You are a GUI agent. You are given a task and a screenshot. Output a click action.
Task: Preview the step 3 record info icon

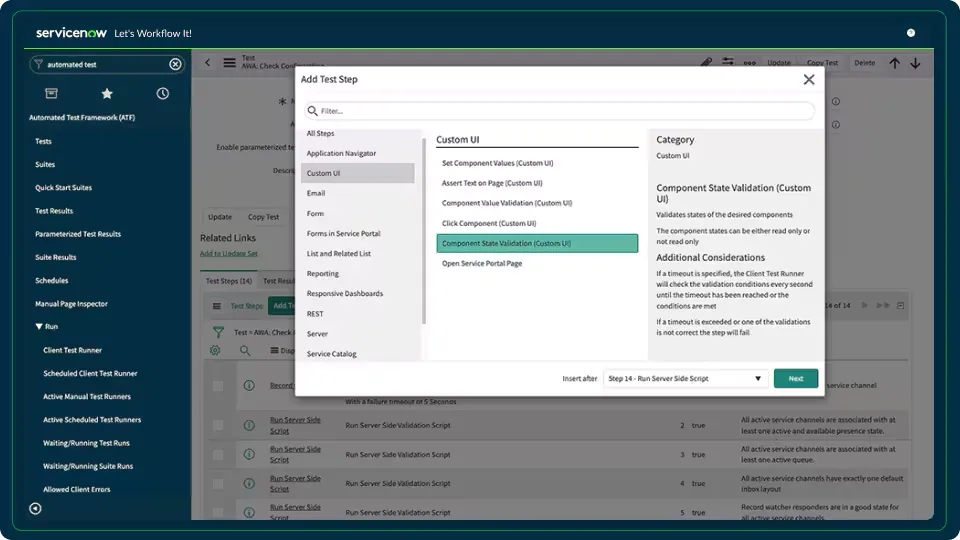click(249, 454)
